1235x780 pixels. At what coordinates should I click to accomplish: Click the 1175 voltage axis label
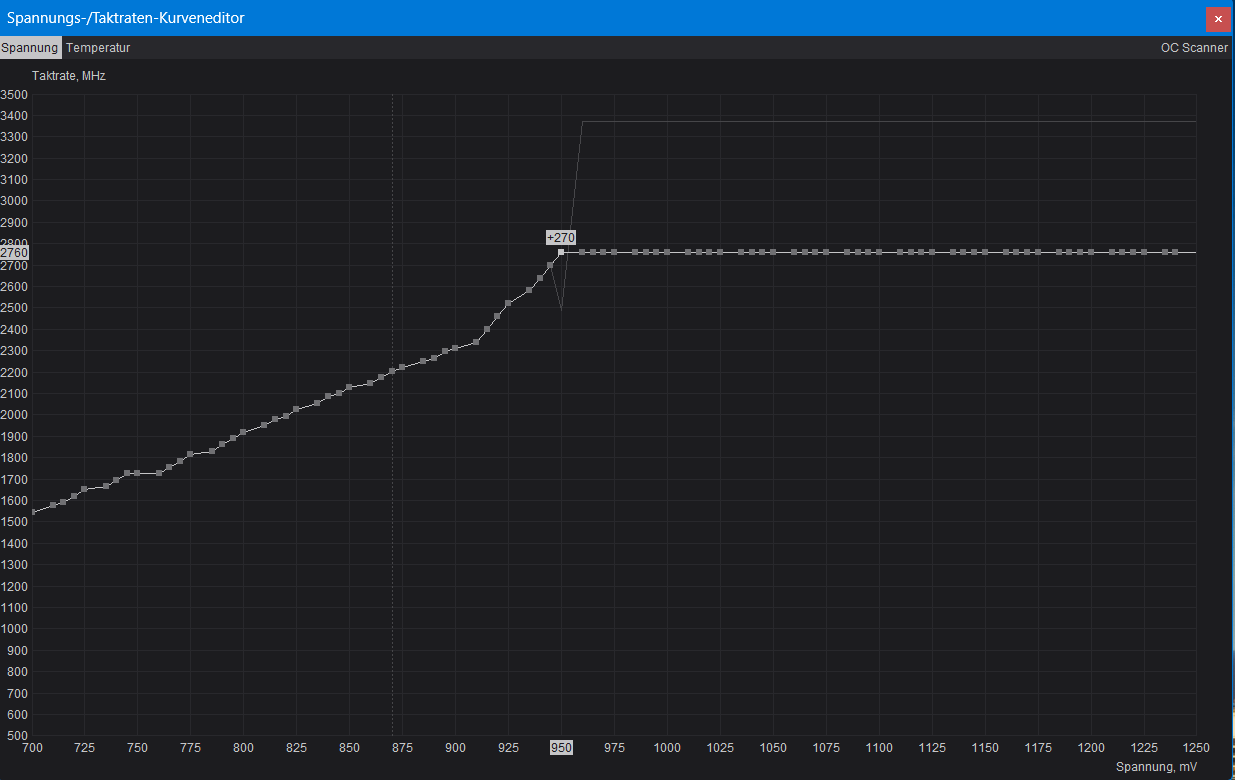(1038, 747)
